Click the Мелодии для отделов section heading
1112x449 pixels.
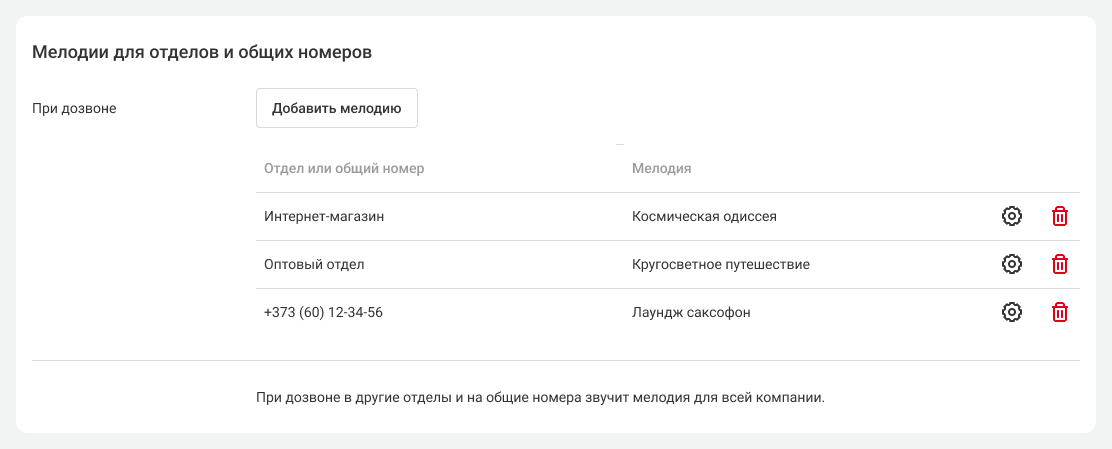point(202,52)
